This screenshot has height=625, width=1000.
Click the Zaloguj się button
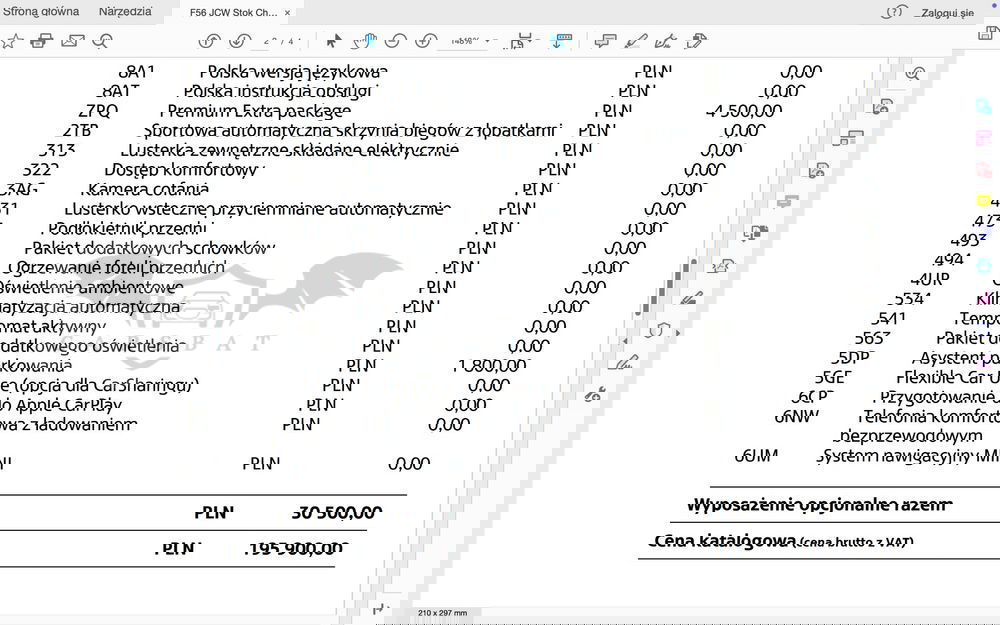point(947,12)
